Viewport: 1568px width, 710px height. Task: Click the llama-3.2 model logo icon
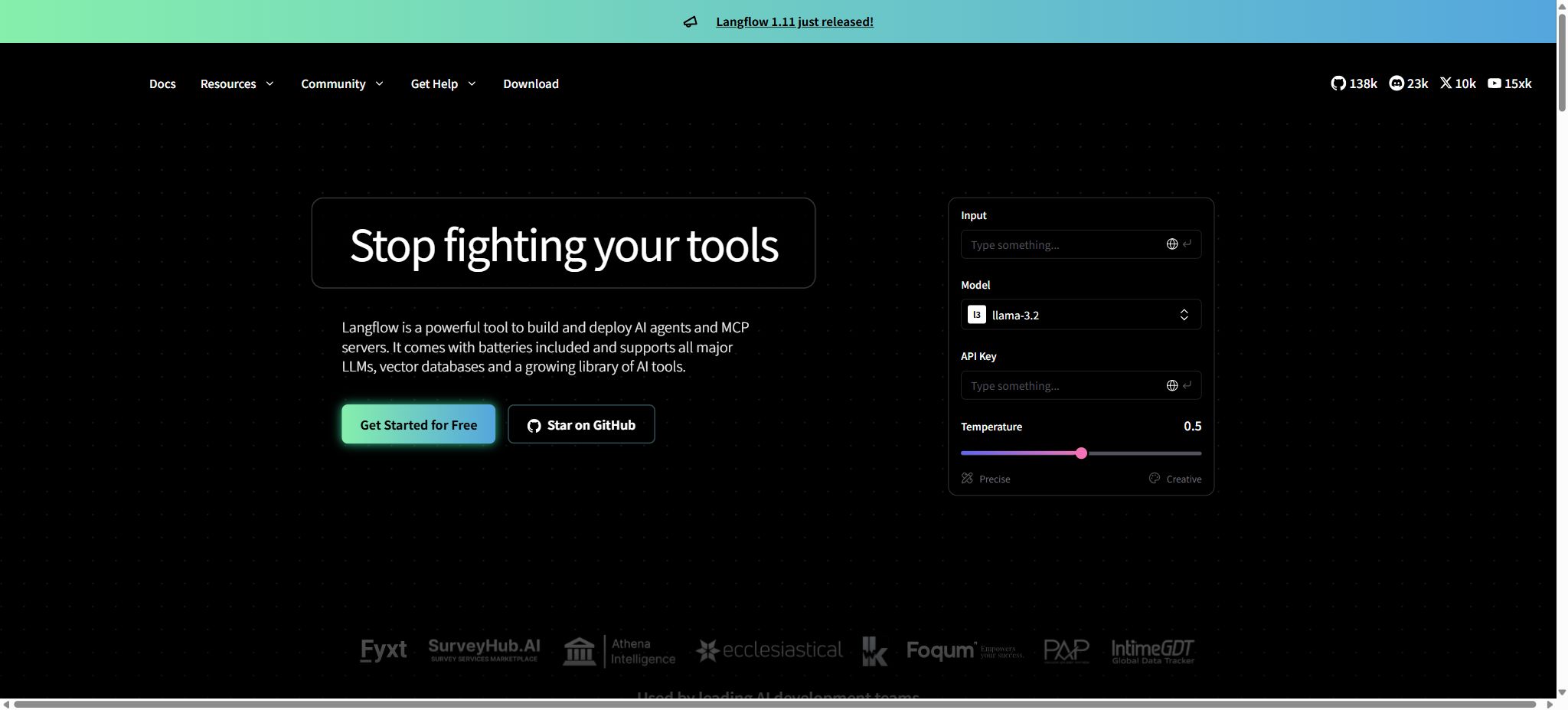[x=977, y=315]
